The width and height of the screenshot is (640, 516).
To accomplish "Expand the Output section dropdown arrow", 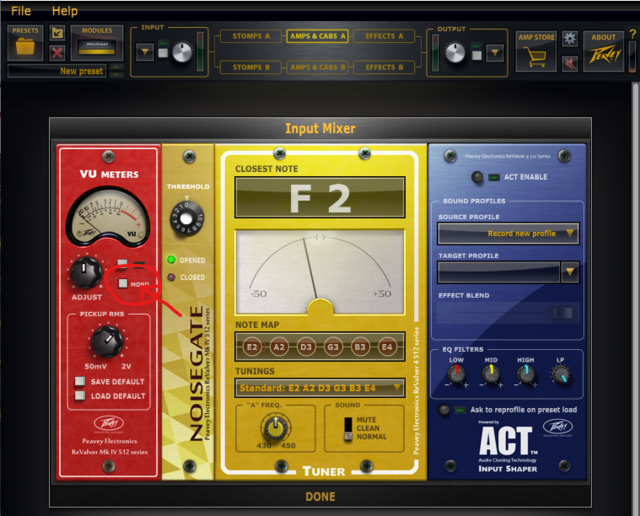I will pyautogui.click(x=495, y=53).
